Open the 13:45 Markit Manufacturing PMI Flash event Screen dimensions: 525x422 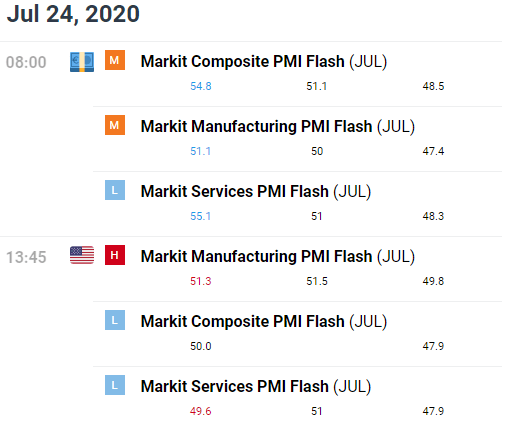coord(278,257)
